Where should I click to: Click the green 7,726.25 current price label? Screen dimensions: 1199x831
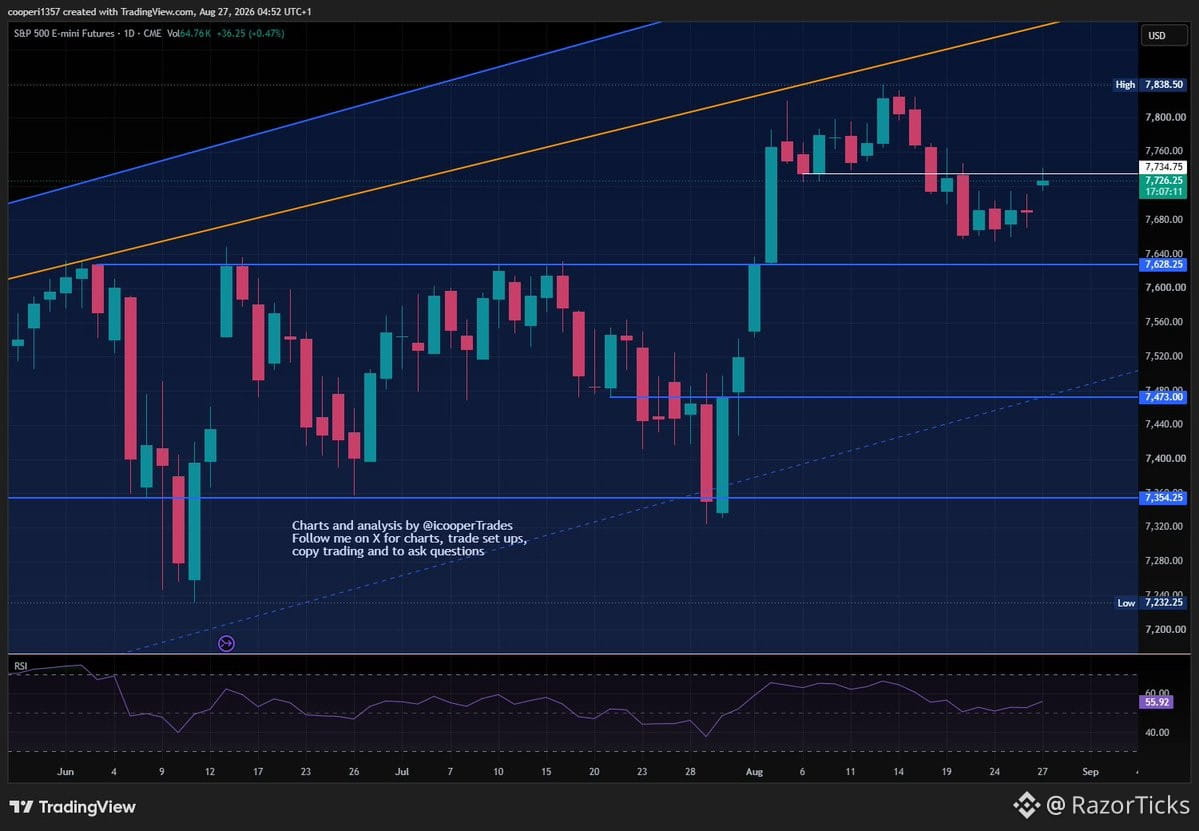click(x=1164, y=180)
